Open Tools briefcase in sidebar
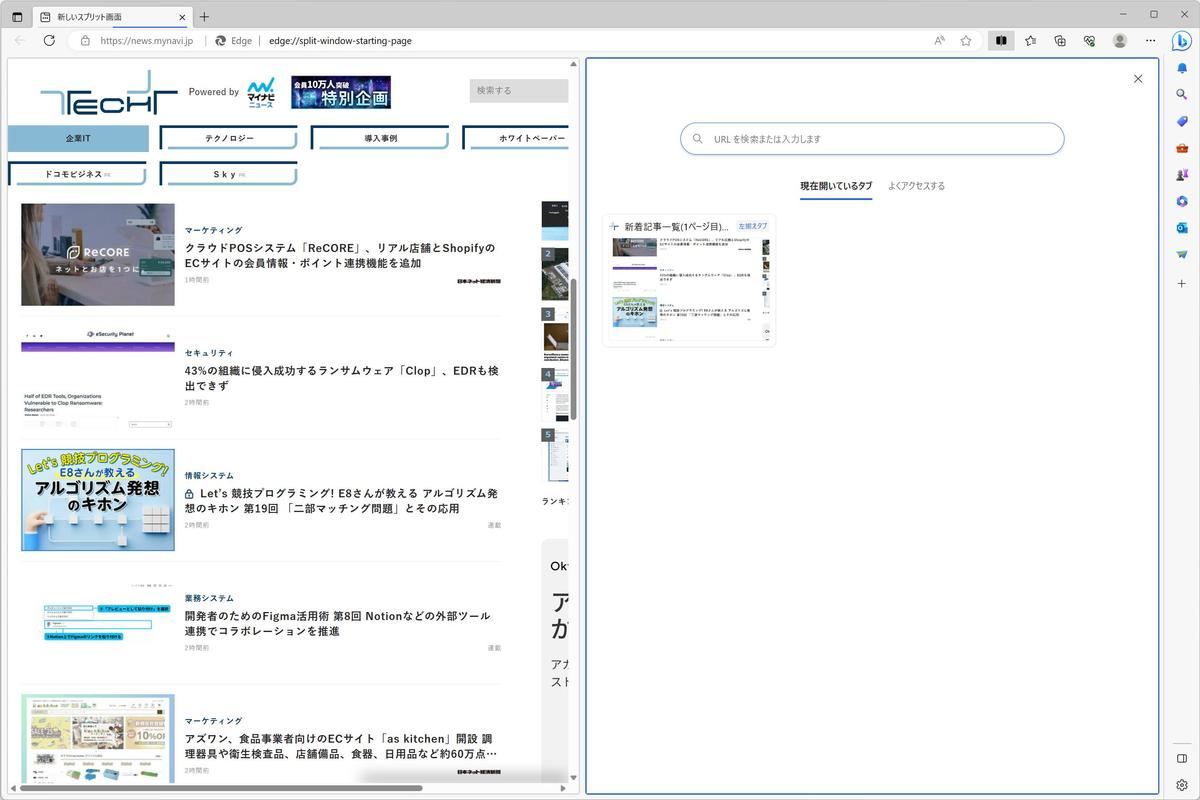The width and height of the screenshot is (1200, 800). point(1182,148)
